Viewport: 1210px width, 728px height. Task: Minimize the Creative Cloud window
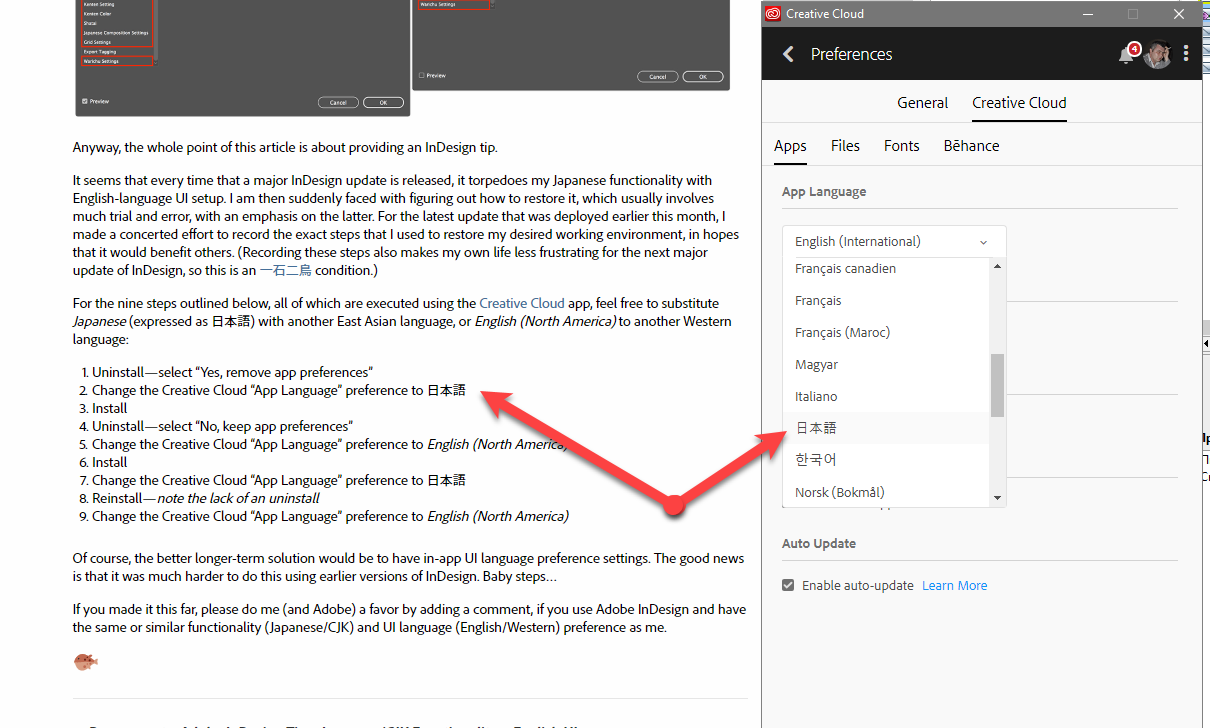point(1087,14)
